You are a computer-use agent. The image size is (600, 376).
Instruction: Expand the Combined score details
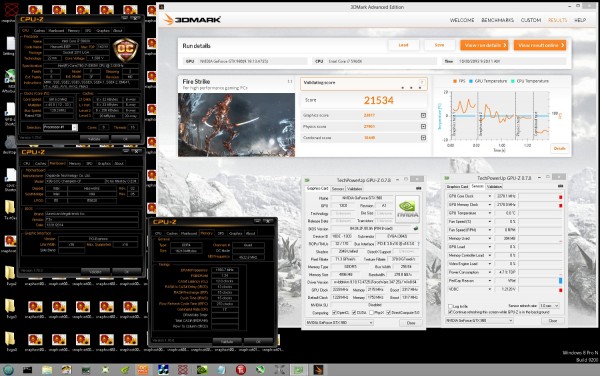coord(423,138)
